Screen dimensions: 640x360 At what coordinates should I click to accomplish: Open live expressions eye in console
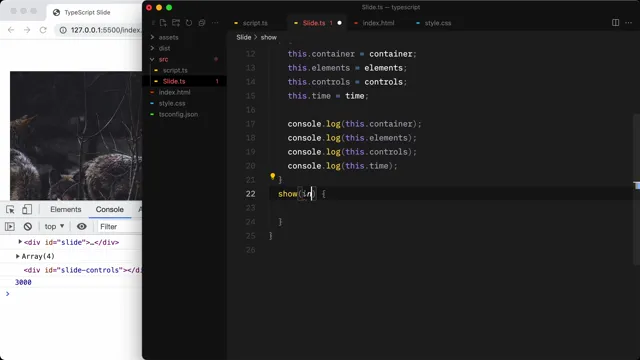(x=82, y=227)
